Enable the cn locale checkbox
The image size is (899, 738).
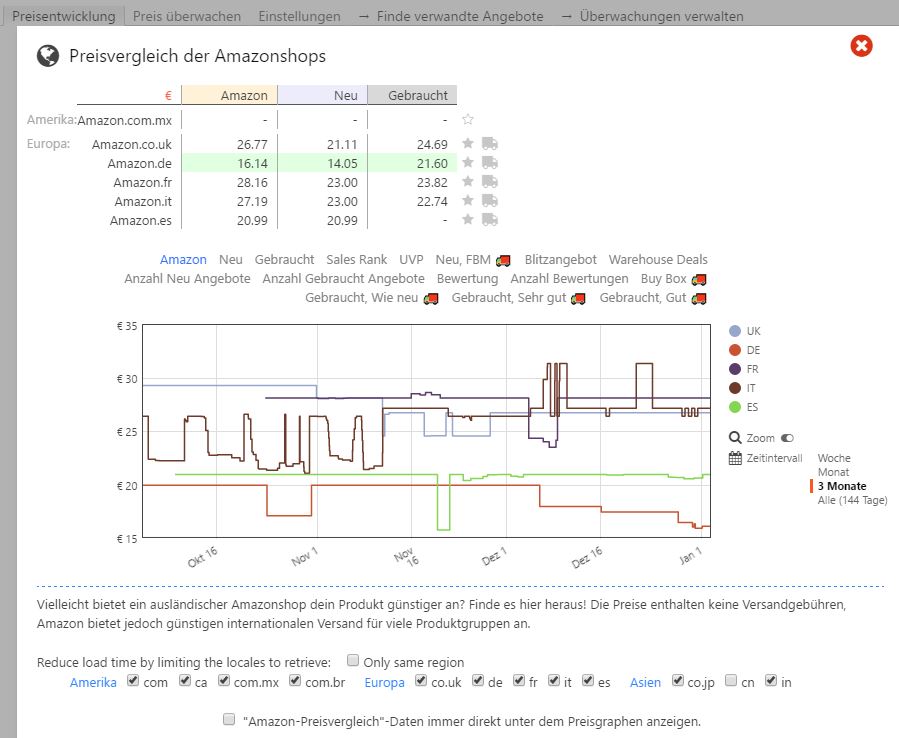[730, 680]
